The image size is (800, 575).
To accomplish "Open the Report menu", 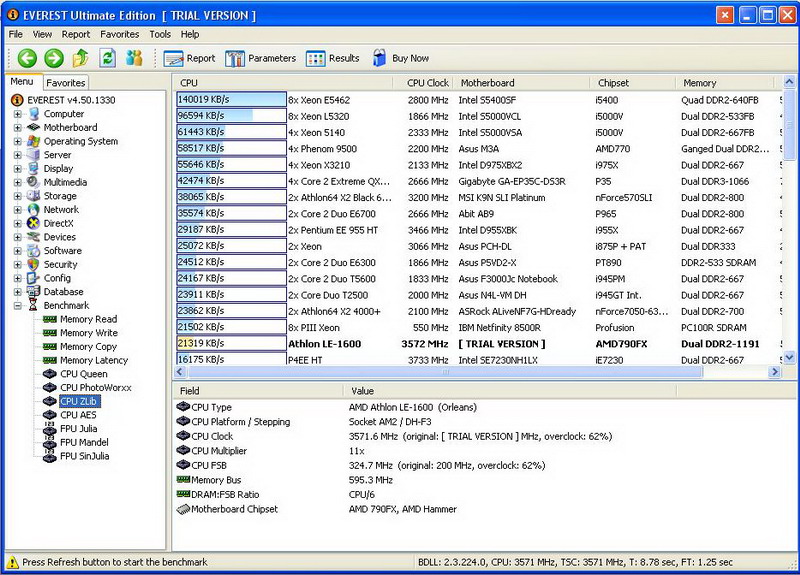I will coord(76,34).
